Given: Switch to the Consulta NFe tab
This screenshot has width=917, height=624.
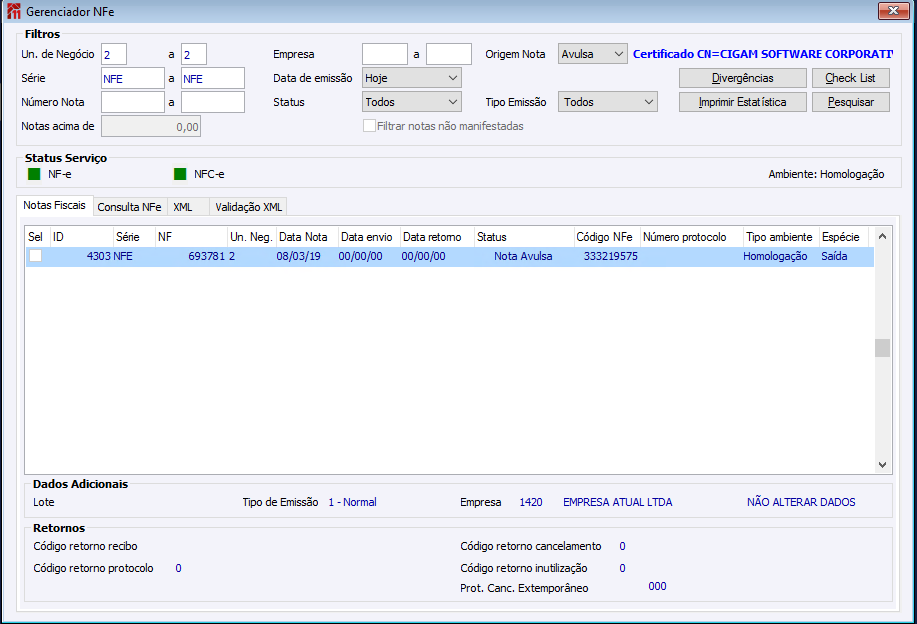Looking at the screenshot, I should tap(129, 207).
